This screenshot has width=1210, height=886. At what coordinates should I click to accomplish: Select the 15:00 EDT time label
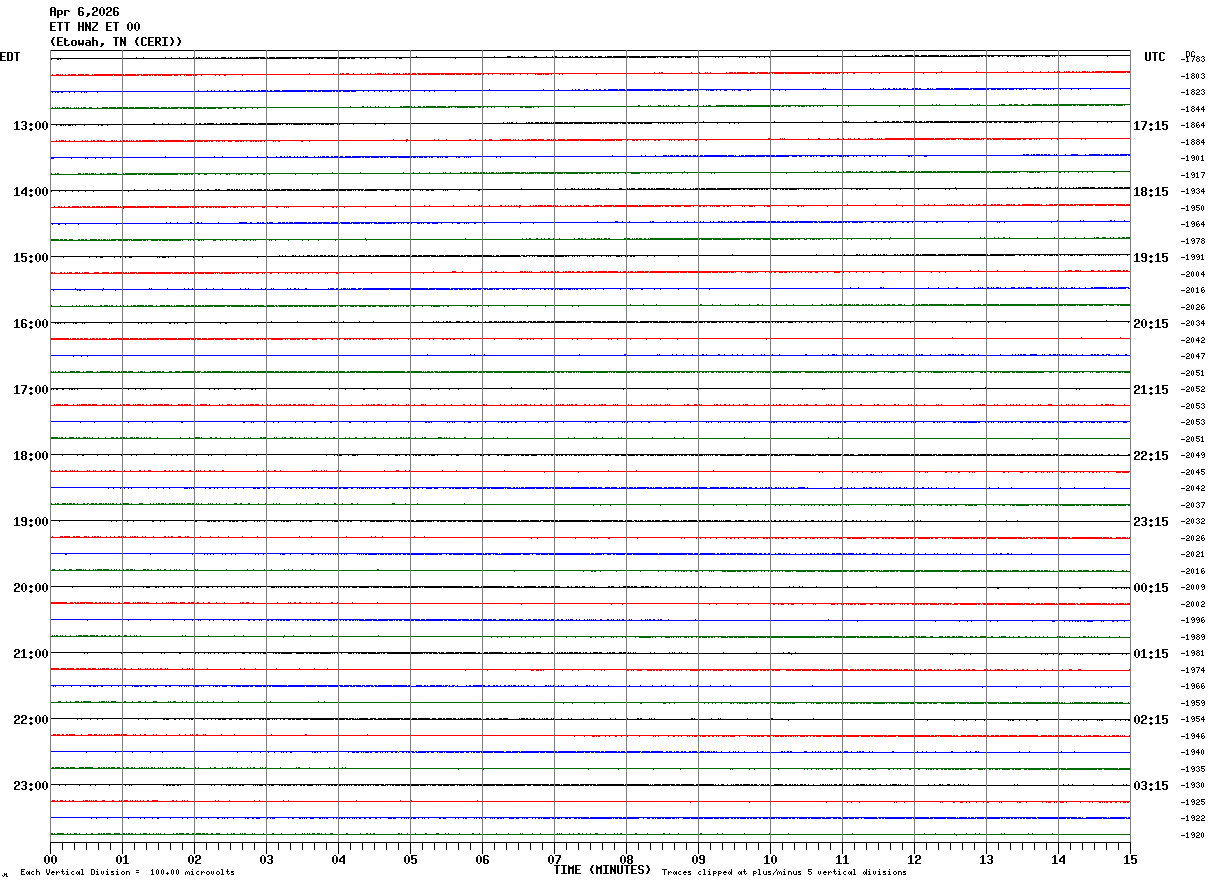tap(31, 258)
